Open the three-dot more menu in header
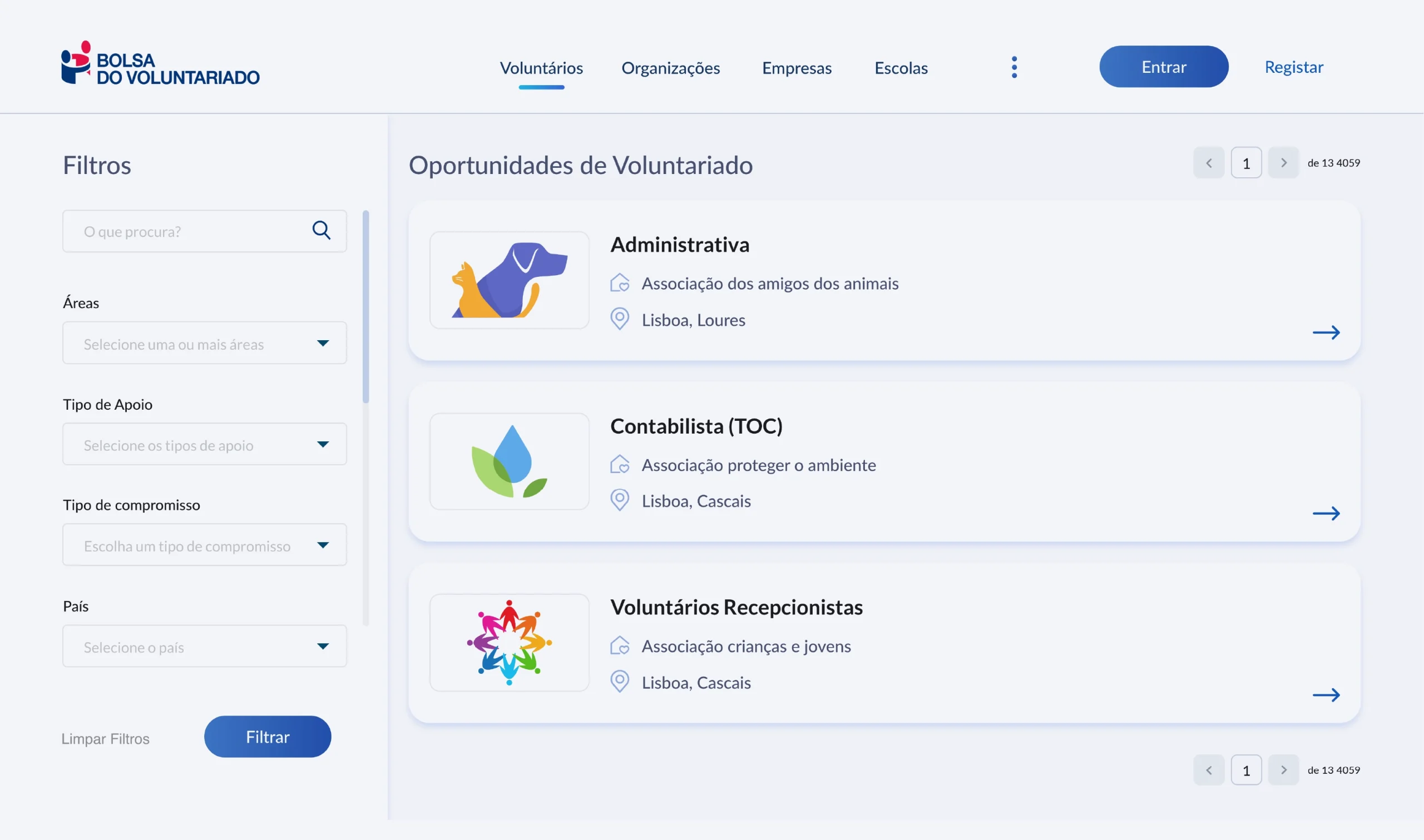Viewport: 1424px width, 840px height. [x=1014, y=67]
